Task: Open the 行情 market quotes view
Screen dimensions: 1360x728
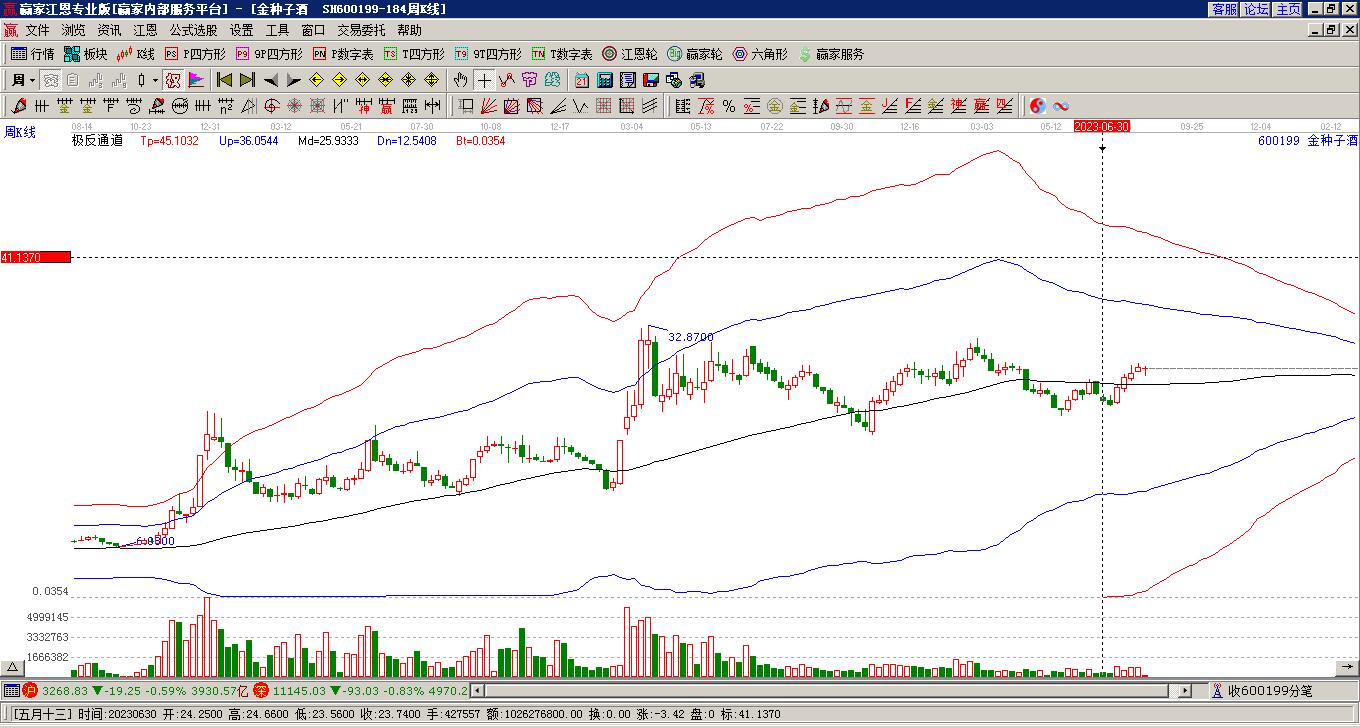Action: 33,54
